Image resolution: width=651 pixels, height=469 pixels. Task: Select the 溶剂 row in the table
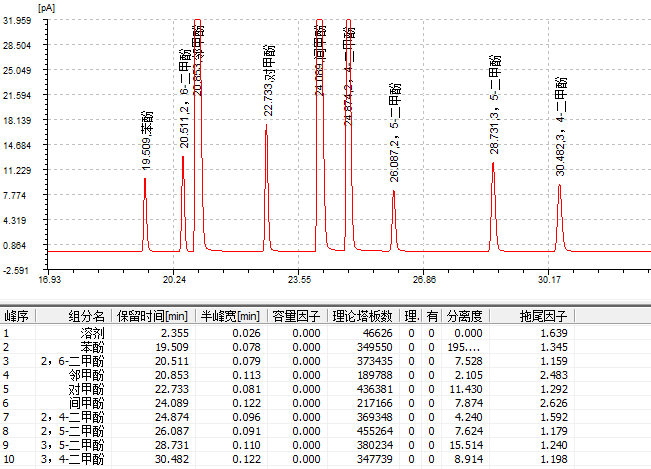(92, 333)
